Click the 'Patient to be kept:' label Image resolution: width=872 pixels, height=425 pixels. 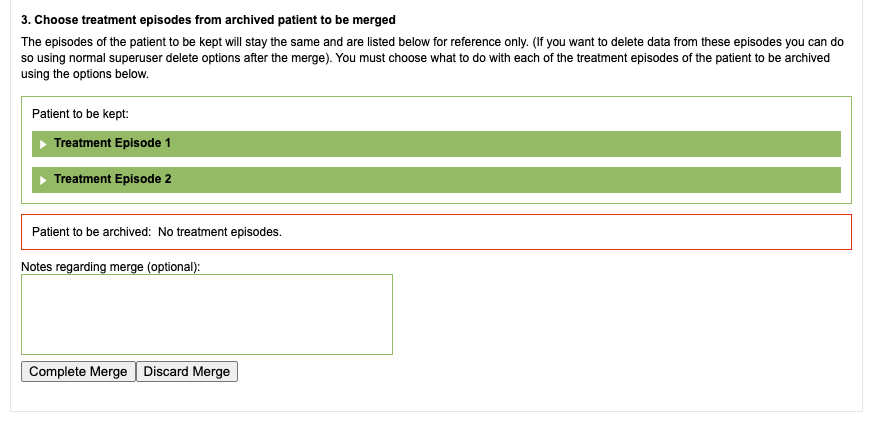pos(80,114)
